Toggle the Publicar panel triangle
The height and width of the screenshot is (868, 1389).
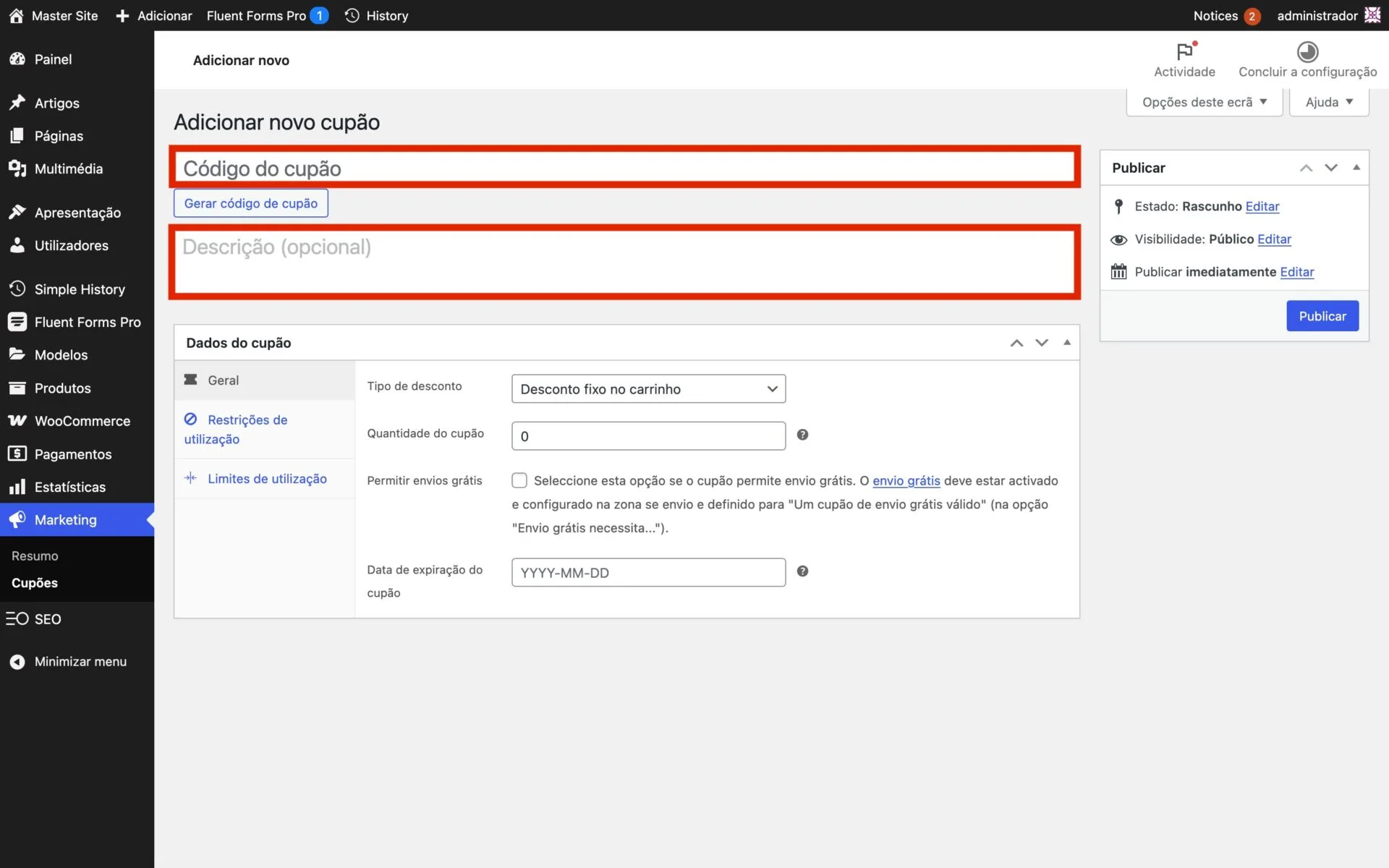tap(1356, 168)
